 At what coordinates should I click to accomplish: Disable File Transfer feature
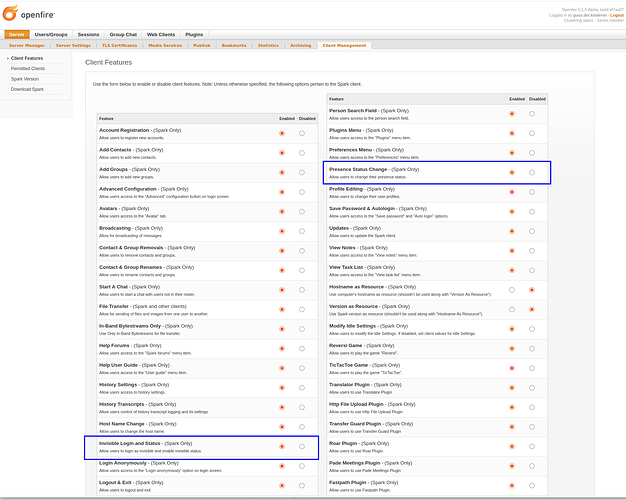pos(302,310)
